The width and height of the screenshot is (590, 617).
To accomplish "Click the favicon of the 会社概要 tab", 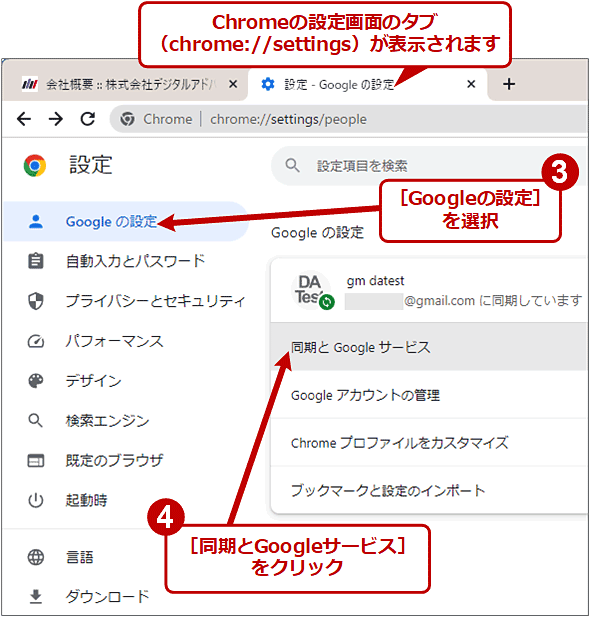I will coord(30,84).
